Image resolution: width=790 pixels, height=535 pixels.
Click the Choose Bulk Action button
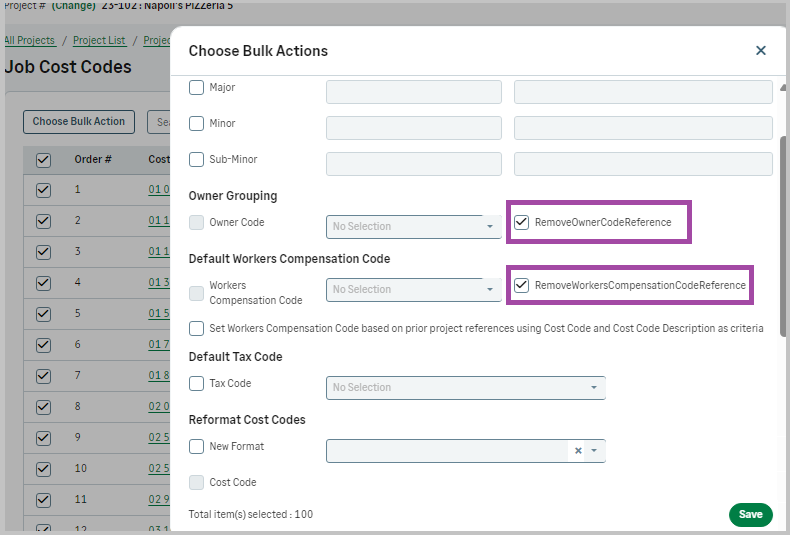79,122
